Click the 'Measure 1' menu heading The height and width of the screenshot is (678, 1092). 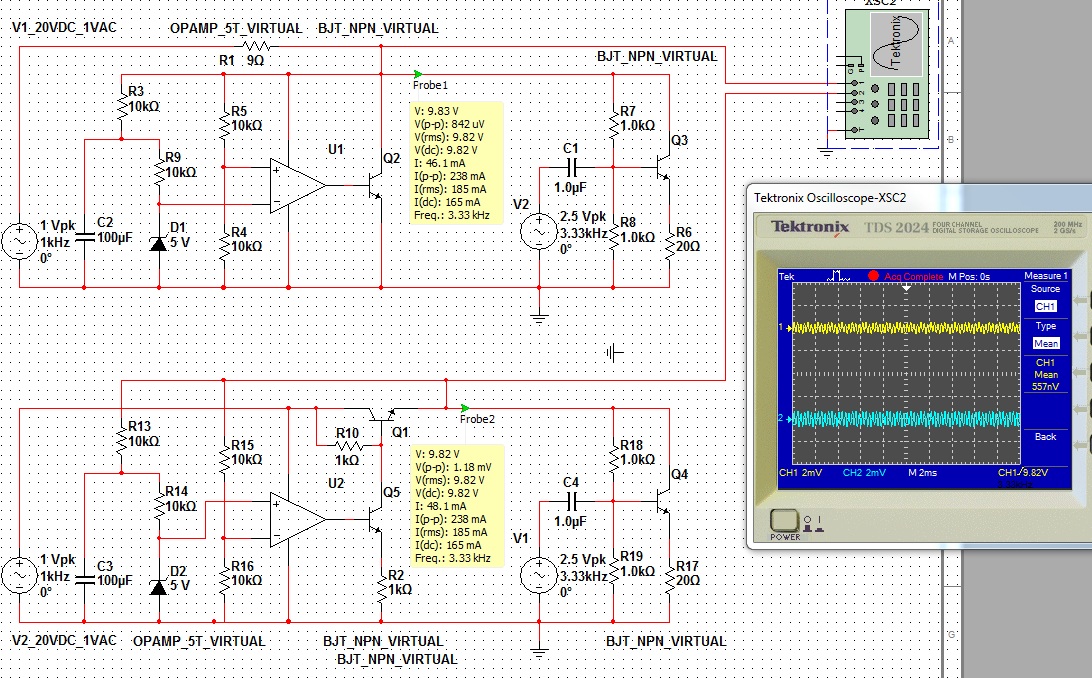[1045, 276]
